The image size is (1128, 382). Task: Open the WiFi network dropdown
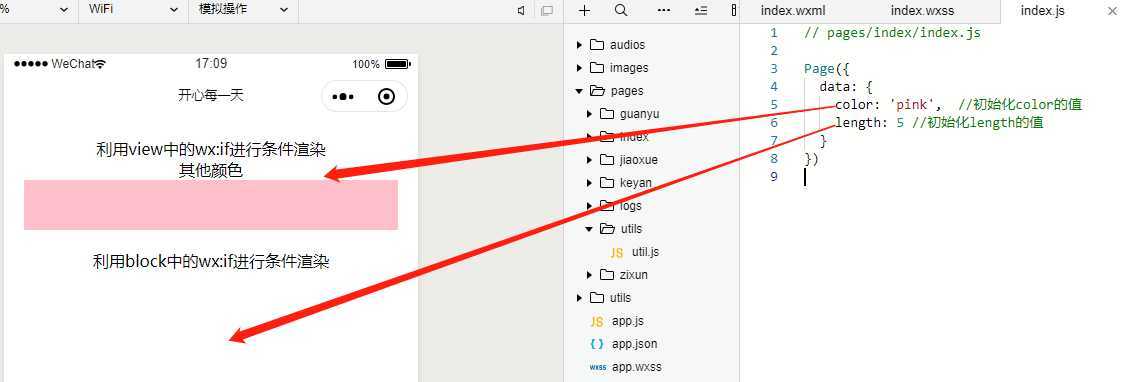pos(132,10)
